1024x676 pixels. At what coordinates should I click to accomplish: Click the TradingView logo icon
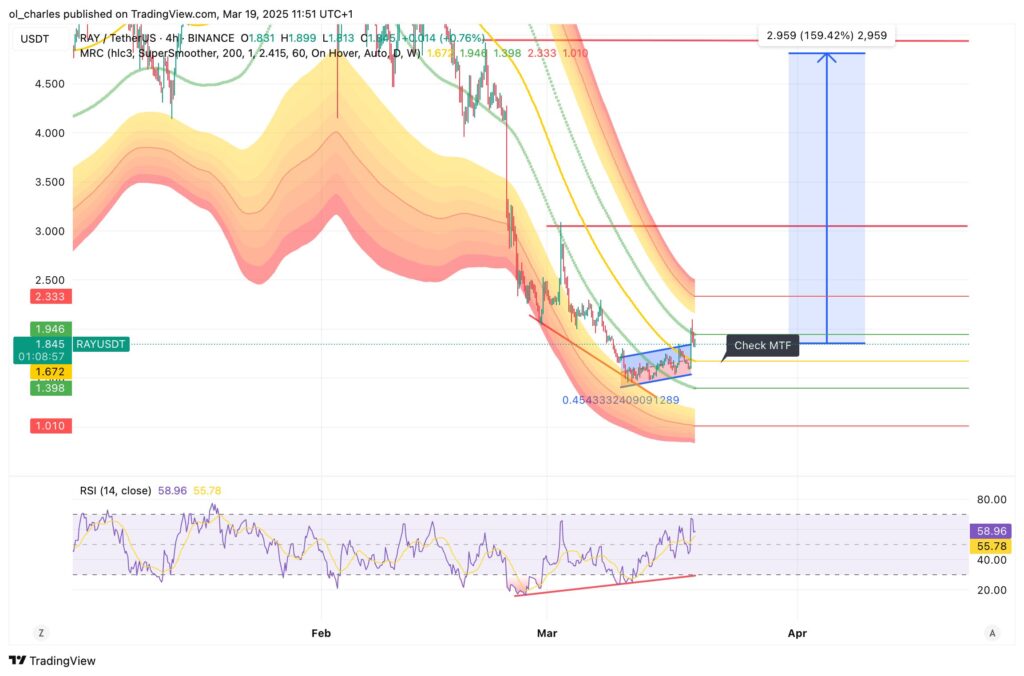(x=17, y=661)
